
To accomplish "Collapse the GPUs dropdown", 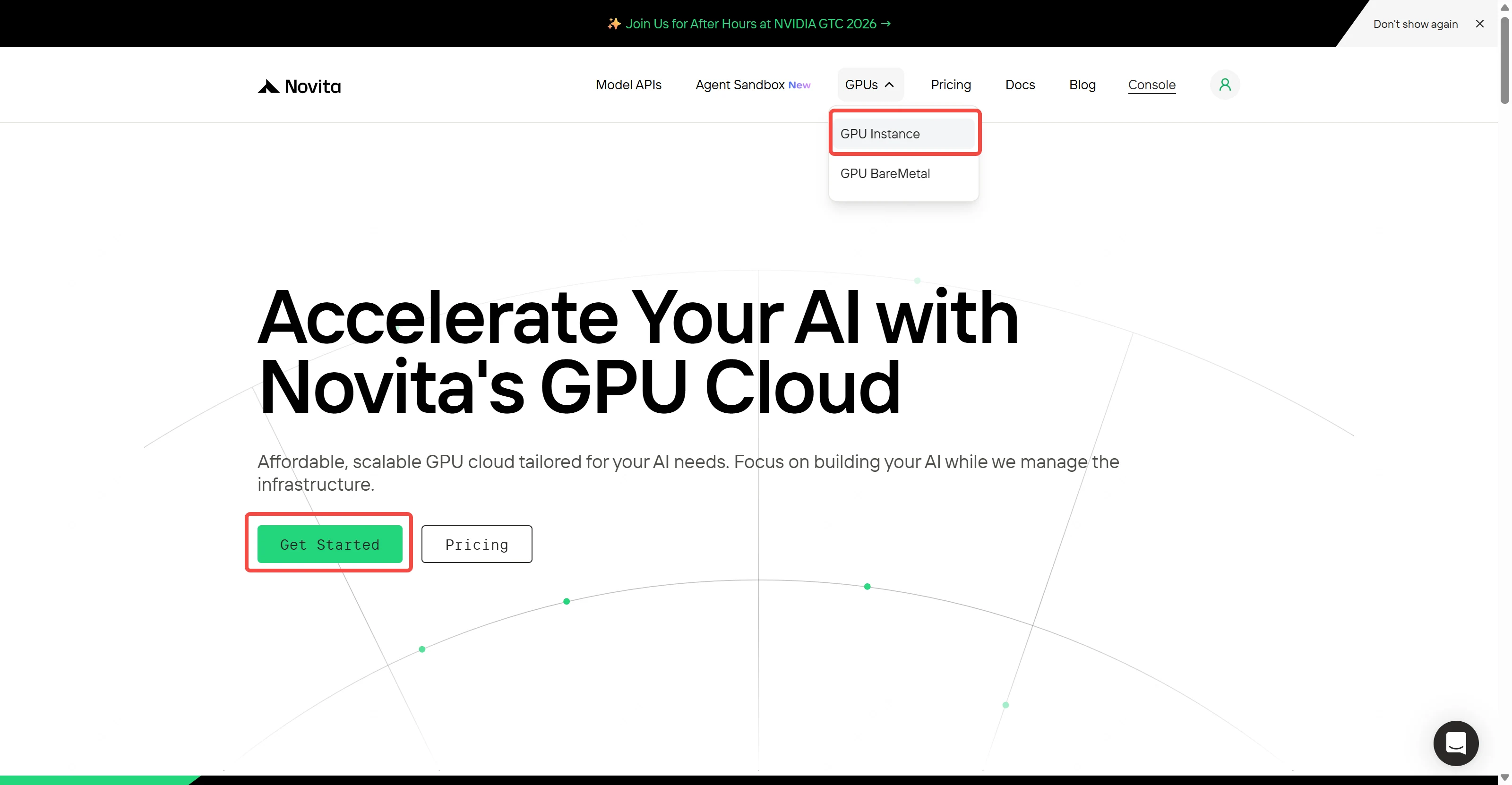I will 870,85.
